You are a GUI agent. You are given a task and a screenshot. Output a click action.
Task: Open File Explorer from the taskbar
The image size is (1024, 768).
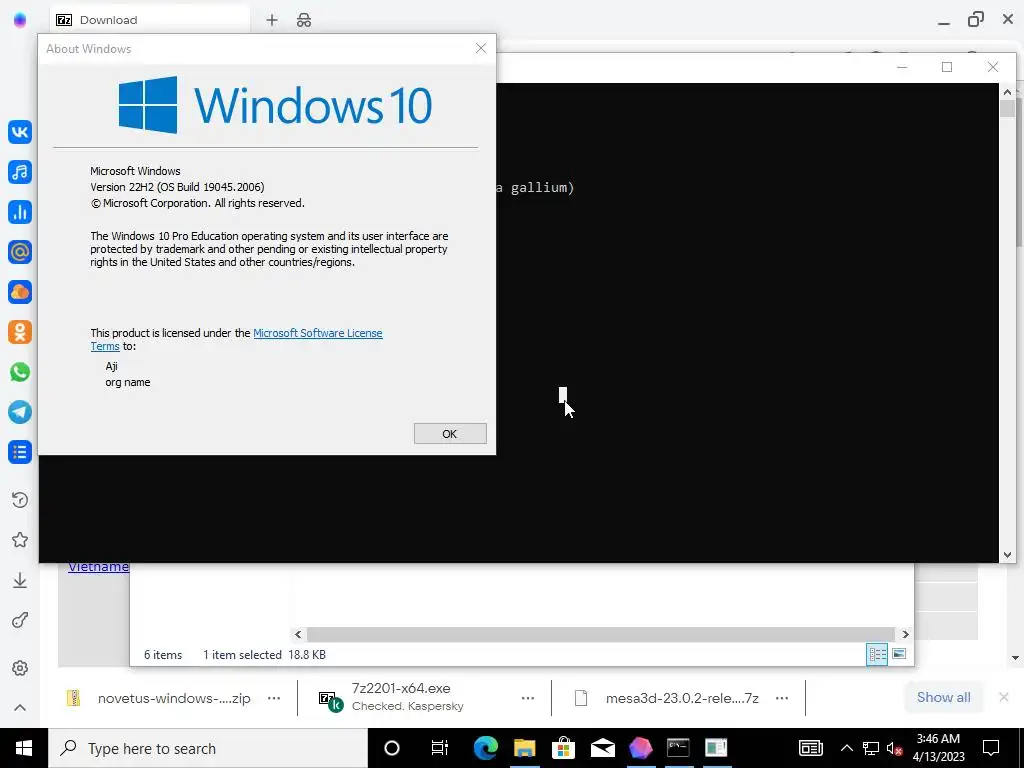point(524,748)
